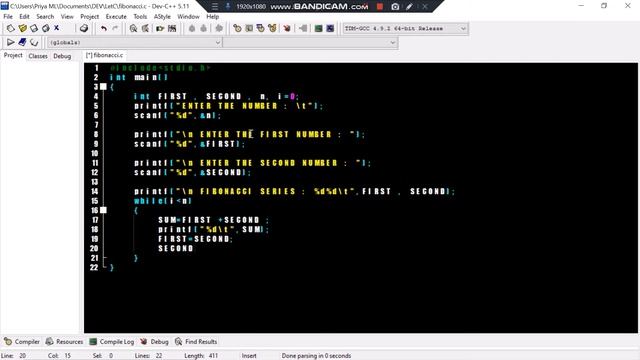Click the greyed Stop Execution icon
Image resolution: width=640 pixels, height=360 pixels.
coord(302,28)
